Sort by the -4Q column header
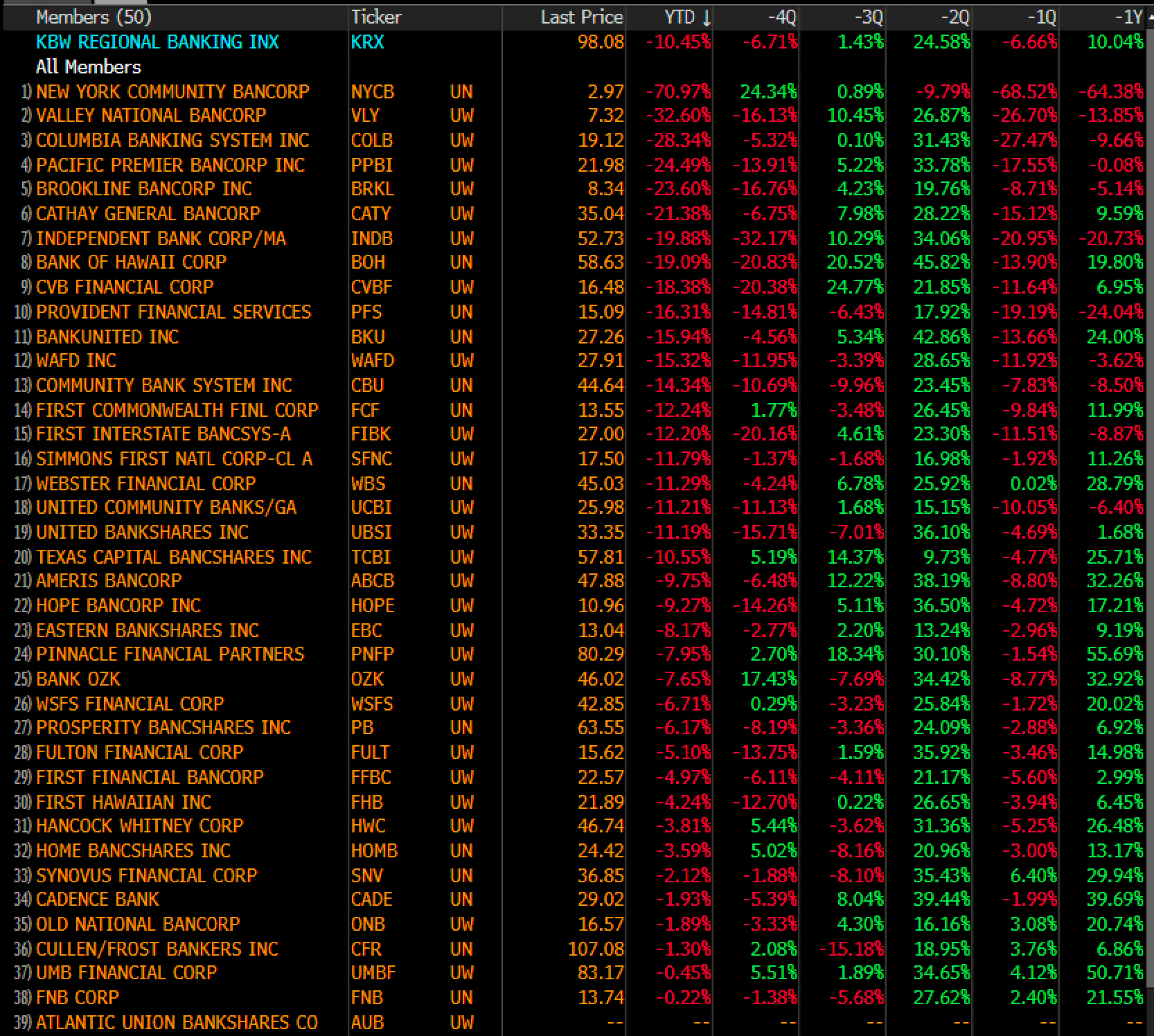Viewport: 1154px width, 1036px height. tap(782, 17)
